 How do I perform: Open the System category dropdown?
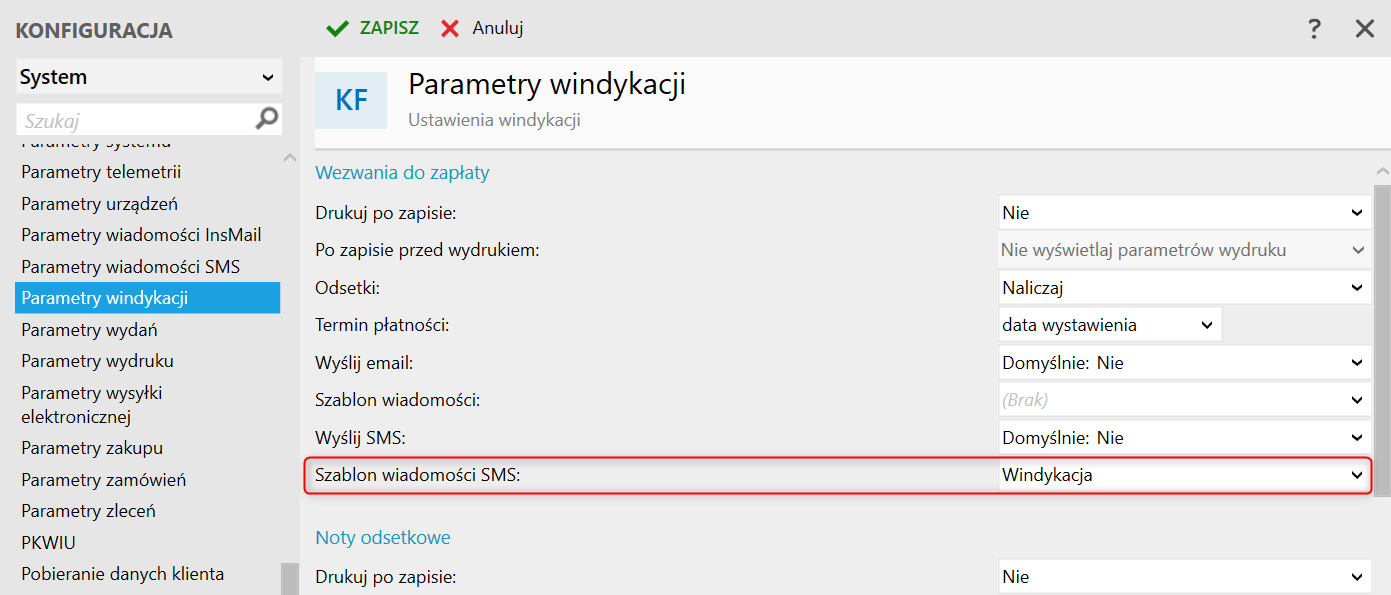[x=149, y=77]
